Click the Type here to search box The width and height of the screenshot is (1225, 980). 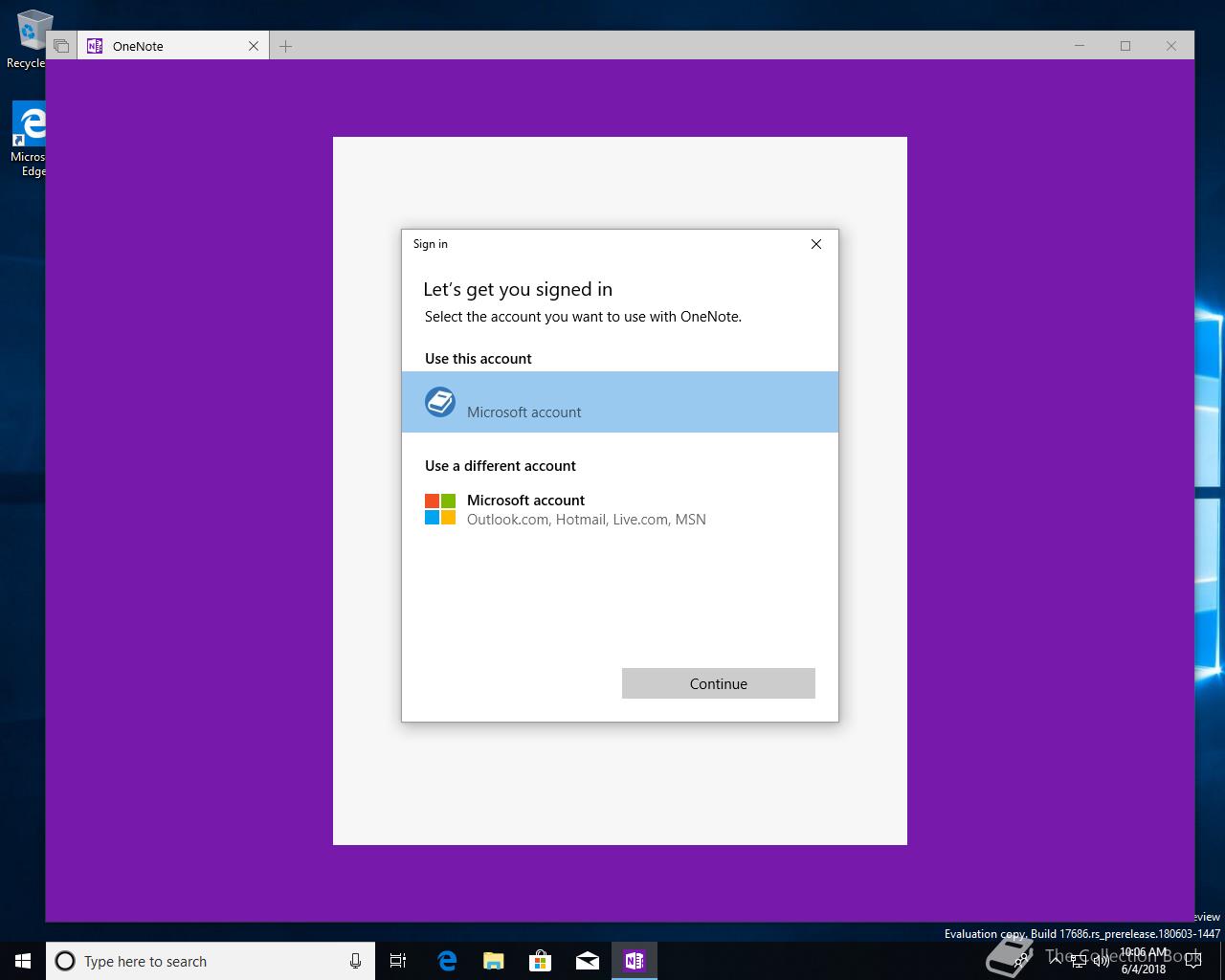coord(211,961)
